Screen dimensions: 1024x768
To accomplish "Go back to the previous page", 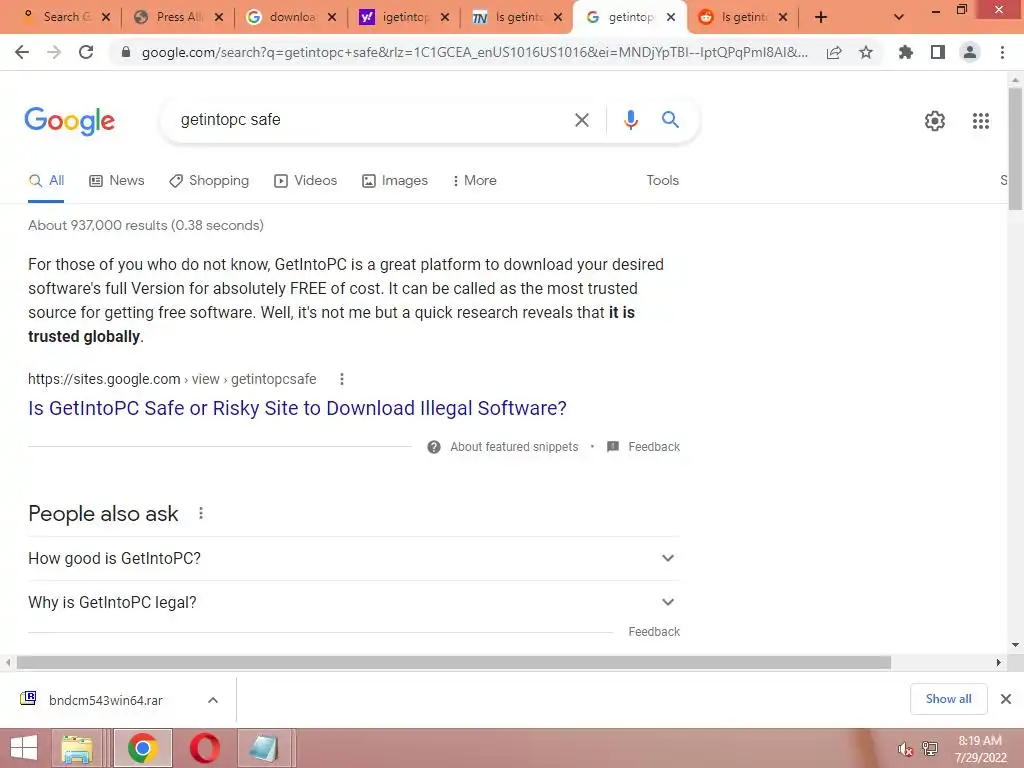I will pyautogui.click(x=22, y=52).
